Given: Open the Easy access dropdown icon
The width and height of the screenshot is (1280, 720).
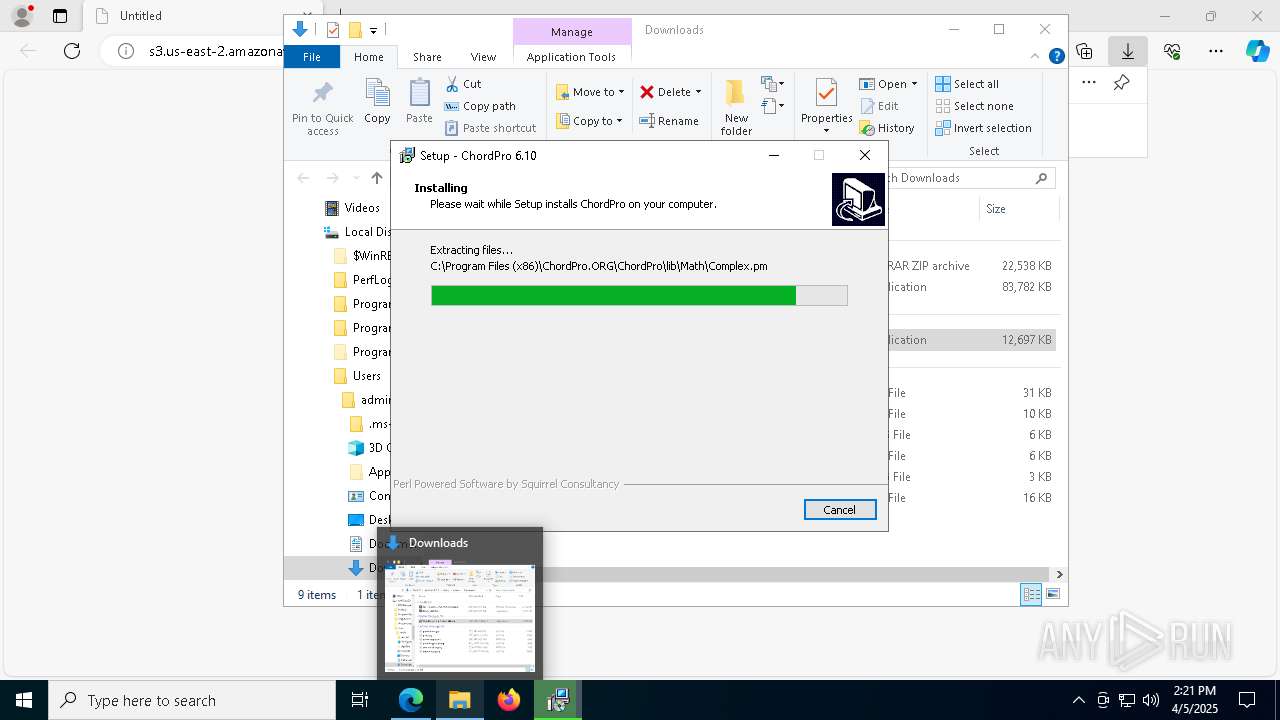Looking at the screenshot, I should [x=773, y=105].
